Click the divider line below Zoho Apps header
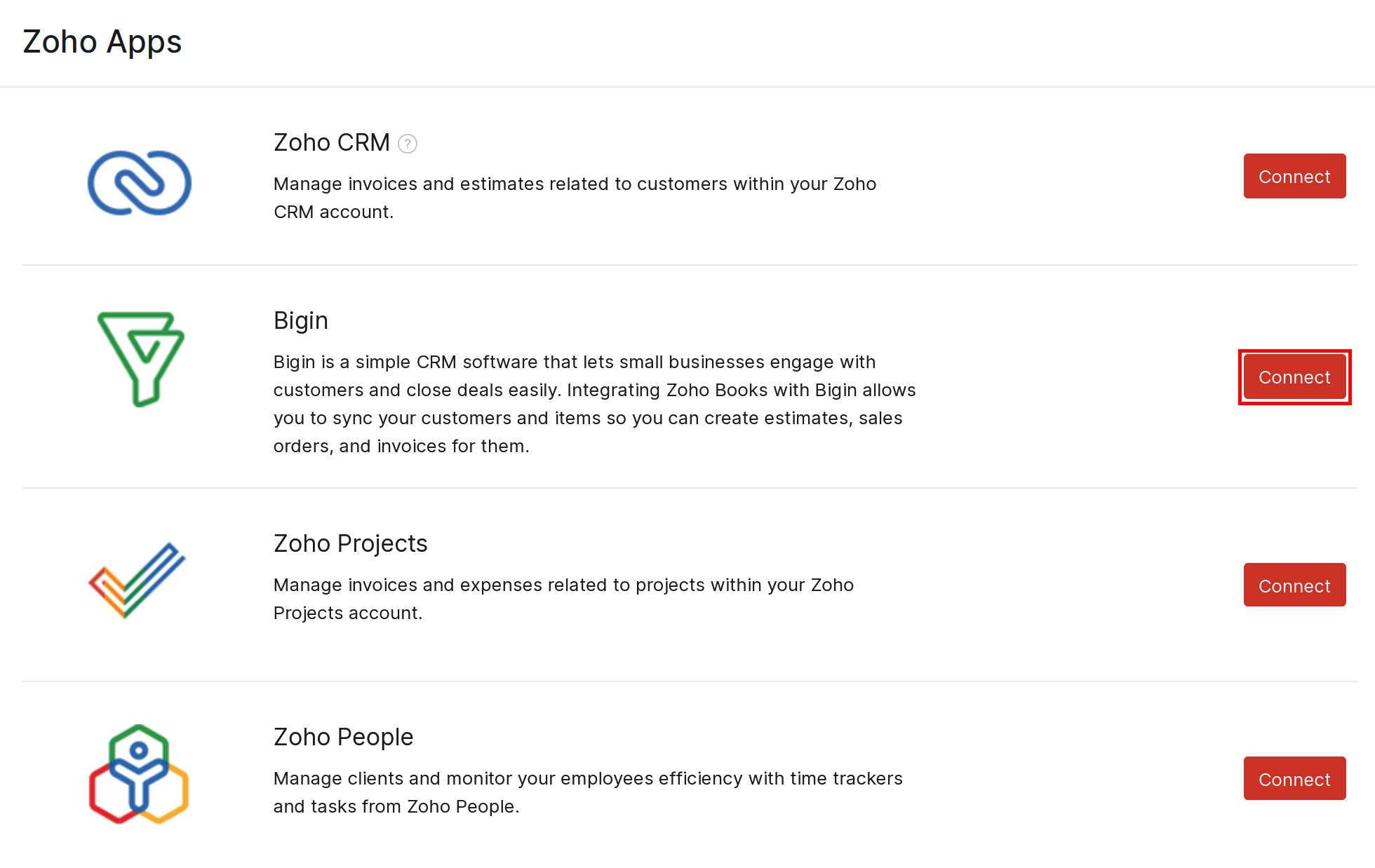 (x=687, y=87)
